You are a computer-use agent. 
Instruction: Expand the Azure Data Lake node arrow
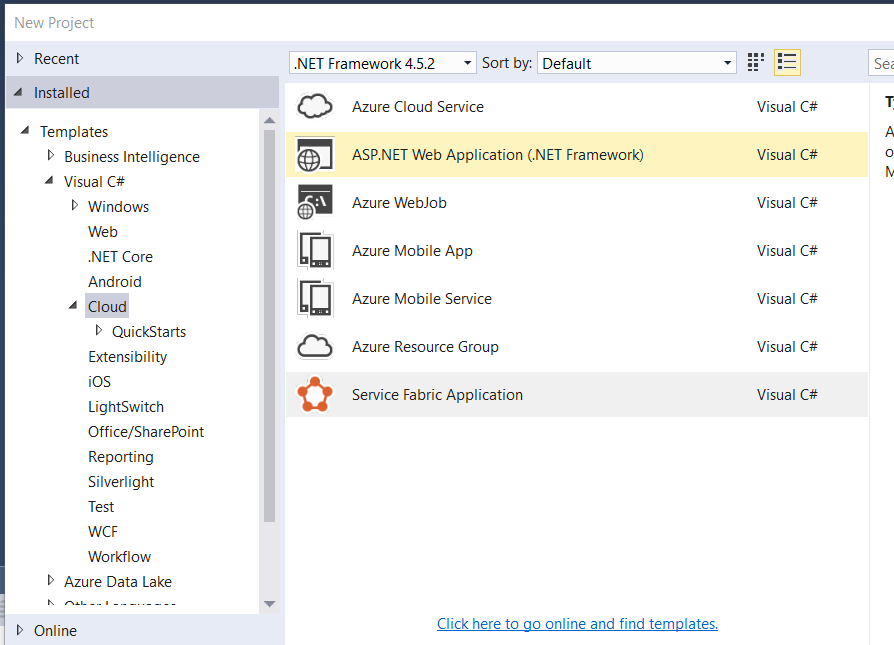(51, 581)
